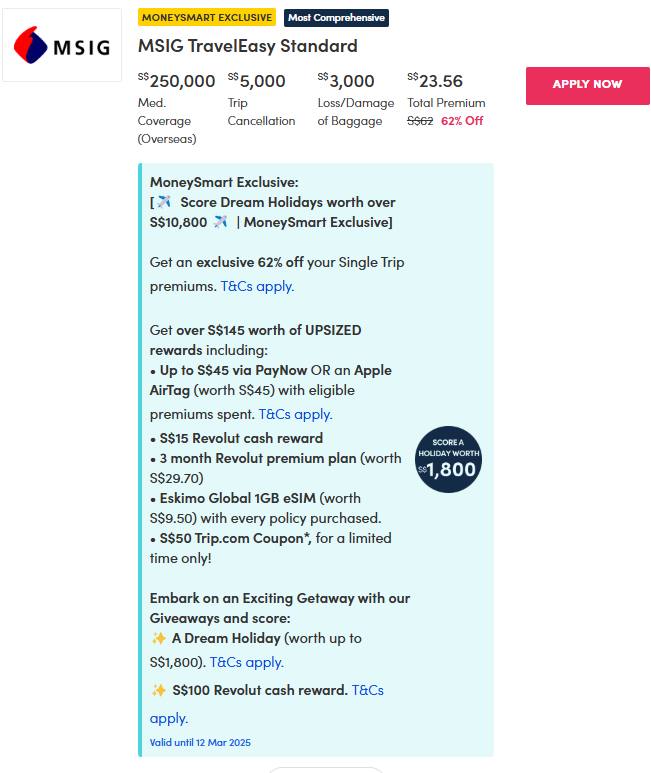
Task: Open T&Cs link for the Dream Holiday giveaway
Action: pyautogui.click(x=246, y=662)
